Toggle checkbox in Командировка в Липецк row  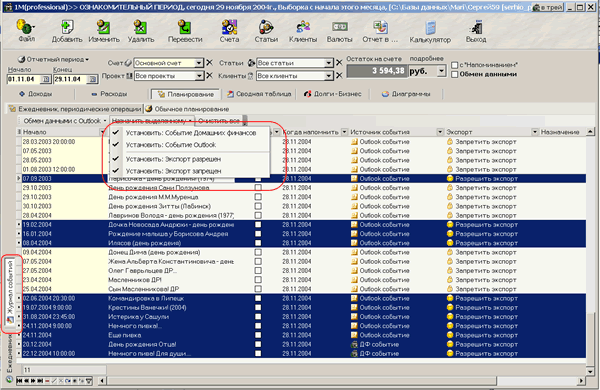[258, 298]
